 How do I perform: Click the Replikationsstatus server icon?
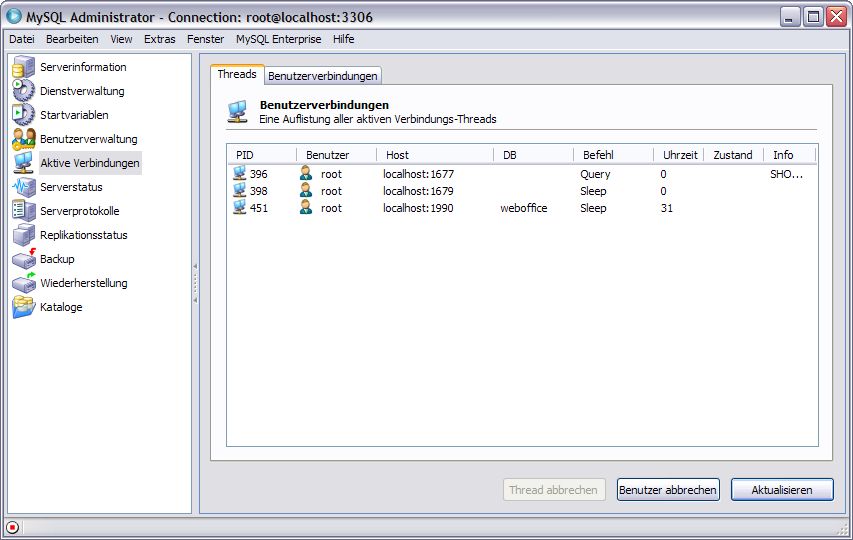(x=23, y=234)
